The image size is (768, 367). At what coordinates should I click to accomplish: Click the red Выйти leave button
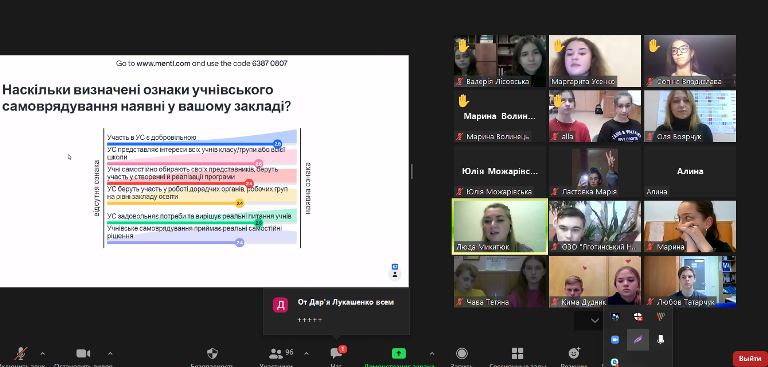click(x=749, y=359)
